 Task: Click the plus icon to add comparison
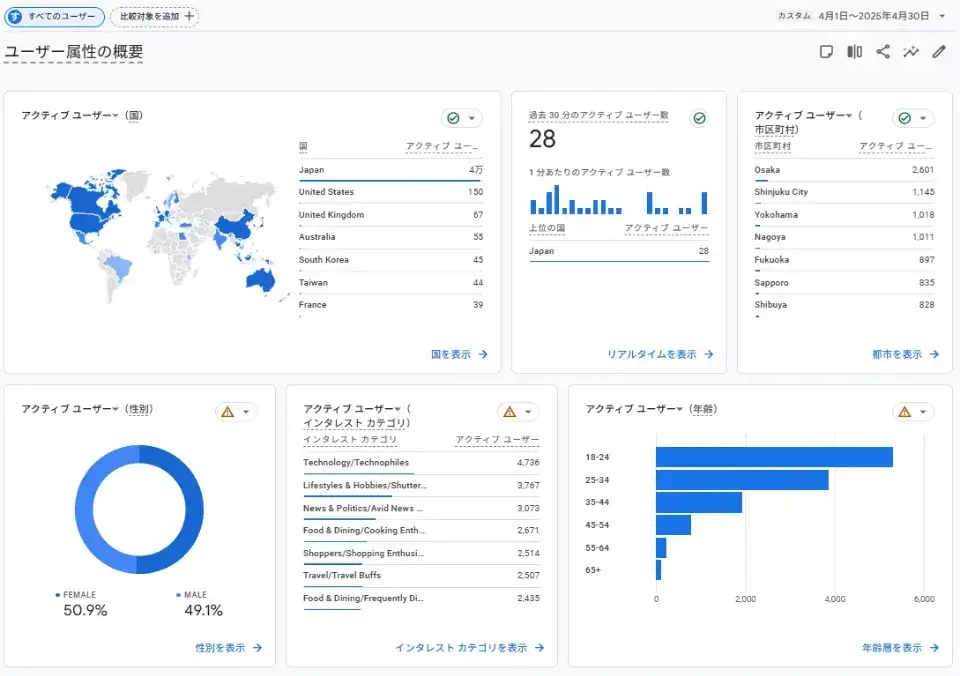pos(189,16)
